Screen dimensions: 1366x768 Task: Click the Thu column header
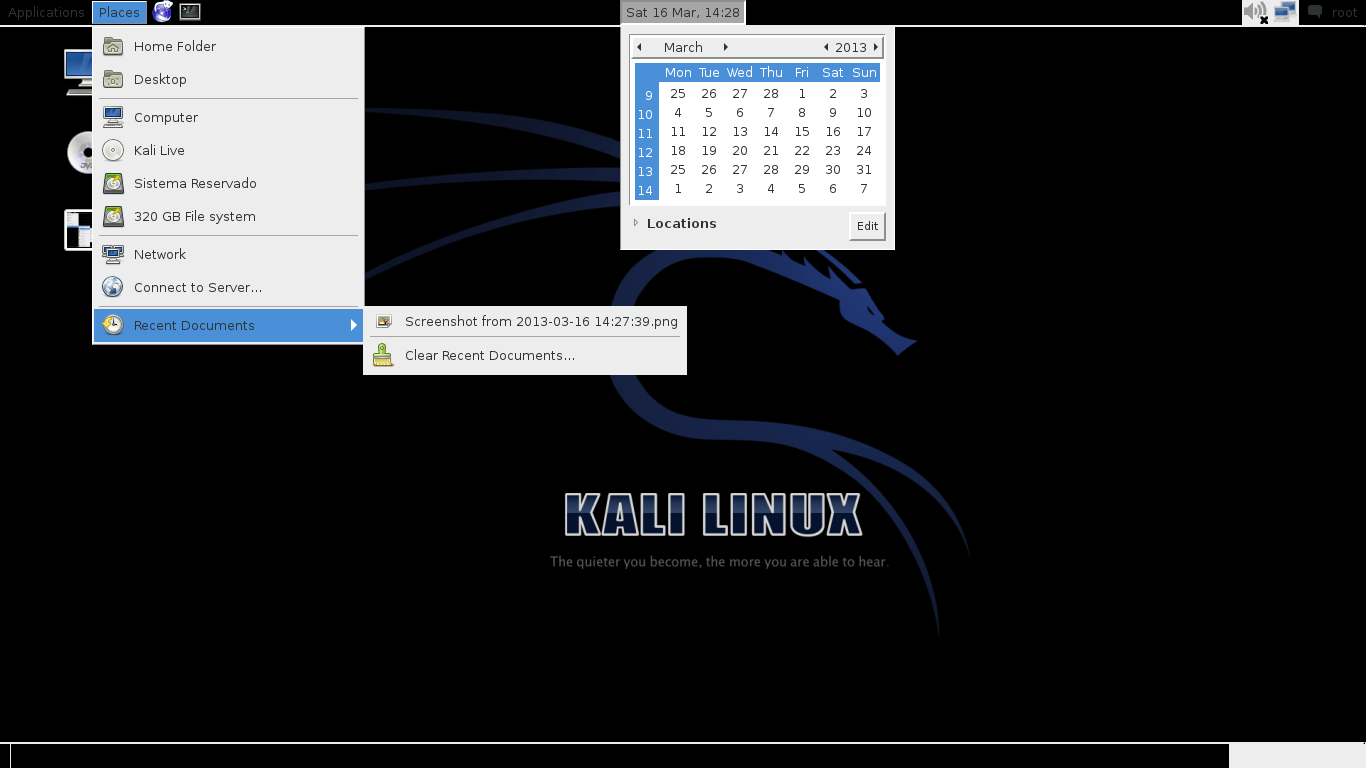[771, 72]
